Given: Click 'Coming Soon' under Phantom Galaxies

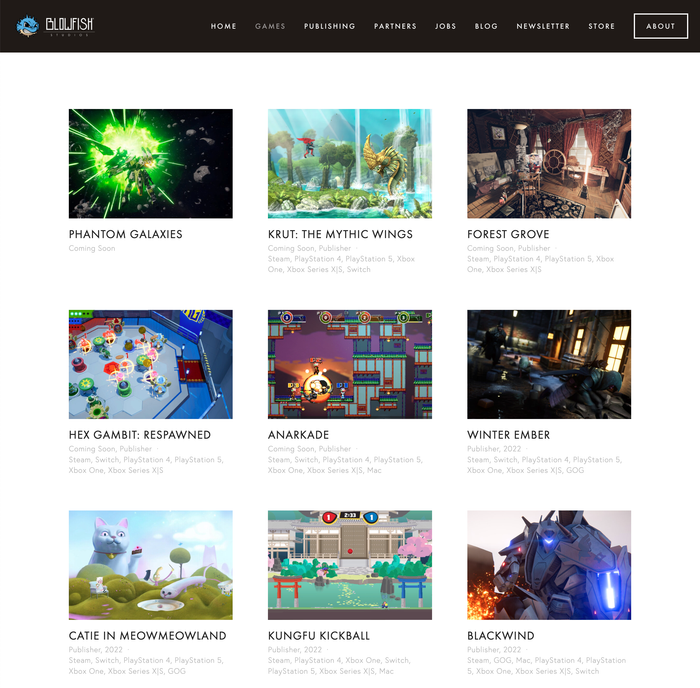Looking at the screenshot, I should point(92,248).
